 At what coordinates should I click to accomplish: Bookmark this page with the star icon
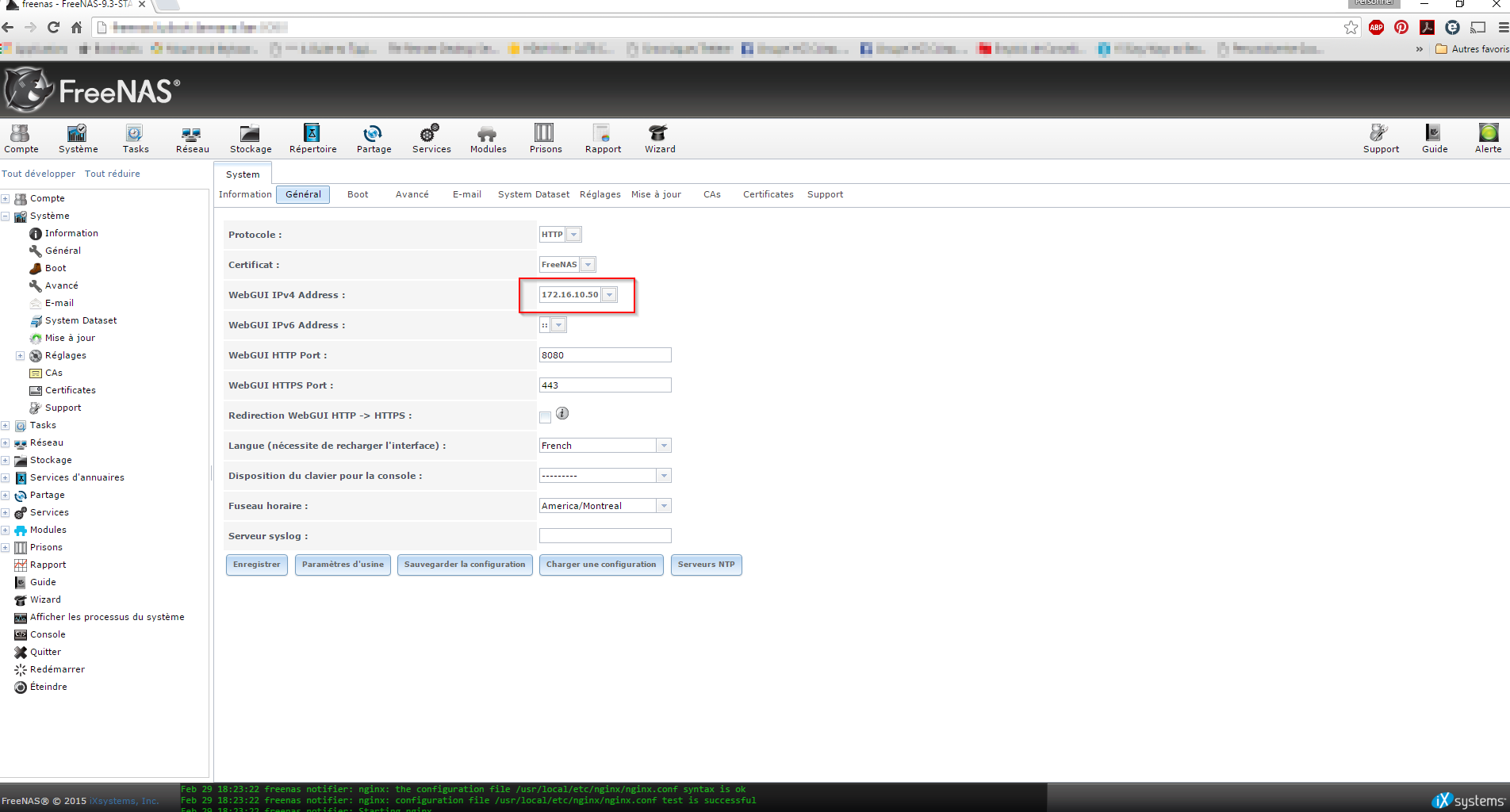pos(1351,27)
